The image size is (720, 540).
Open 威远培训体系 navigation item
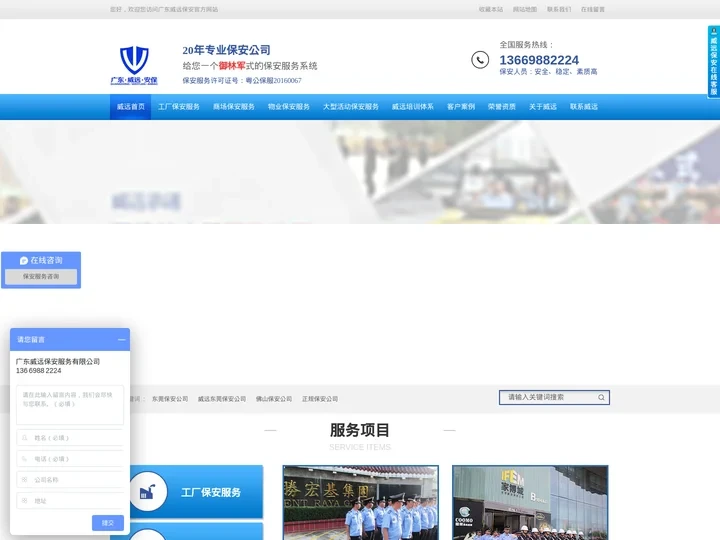click(413, 107)
